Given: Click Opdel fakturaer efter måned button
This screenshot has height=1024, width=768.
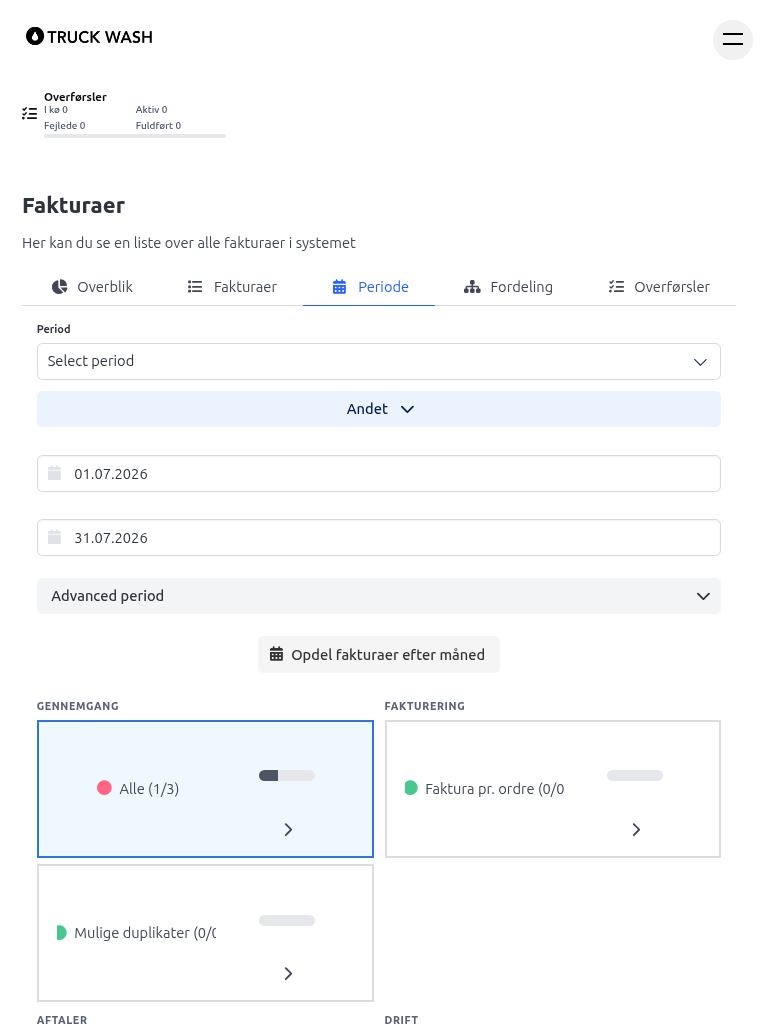Looking at the screenshot, I should (x=379, y=654).
